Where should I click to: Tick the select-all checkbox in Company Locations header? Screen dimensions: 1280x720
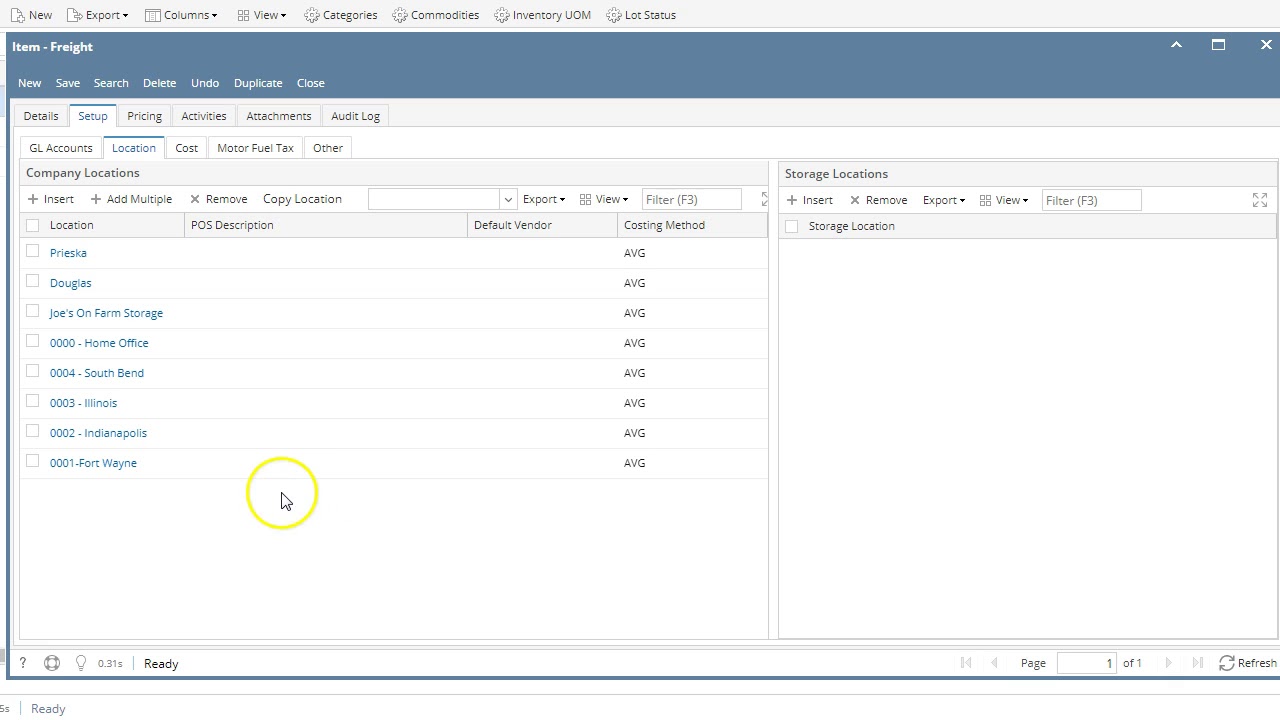pos(33,225)
